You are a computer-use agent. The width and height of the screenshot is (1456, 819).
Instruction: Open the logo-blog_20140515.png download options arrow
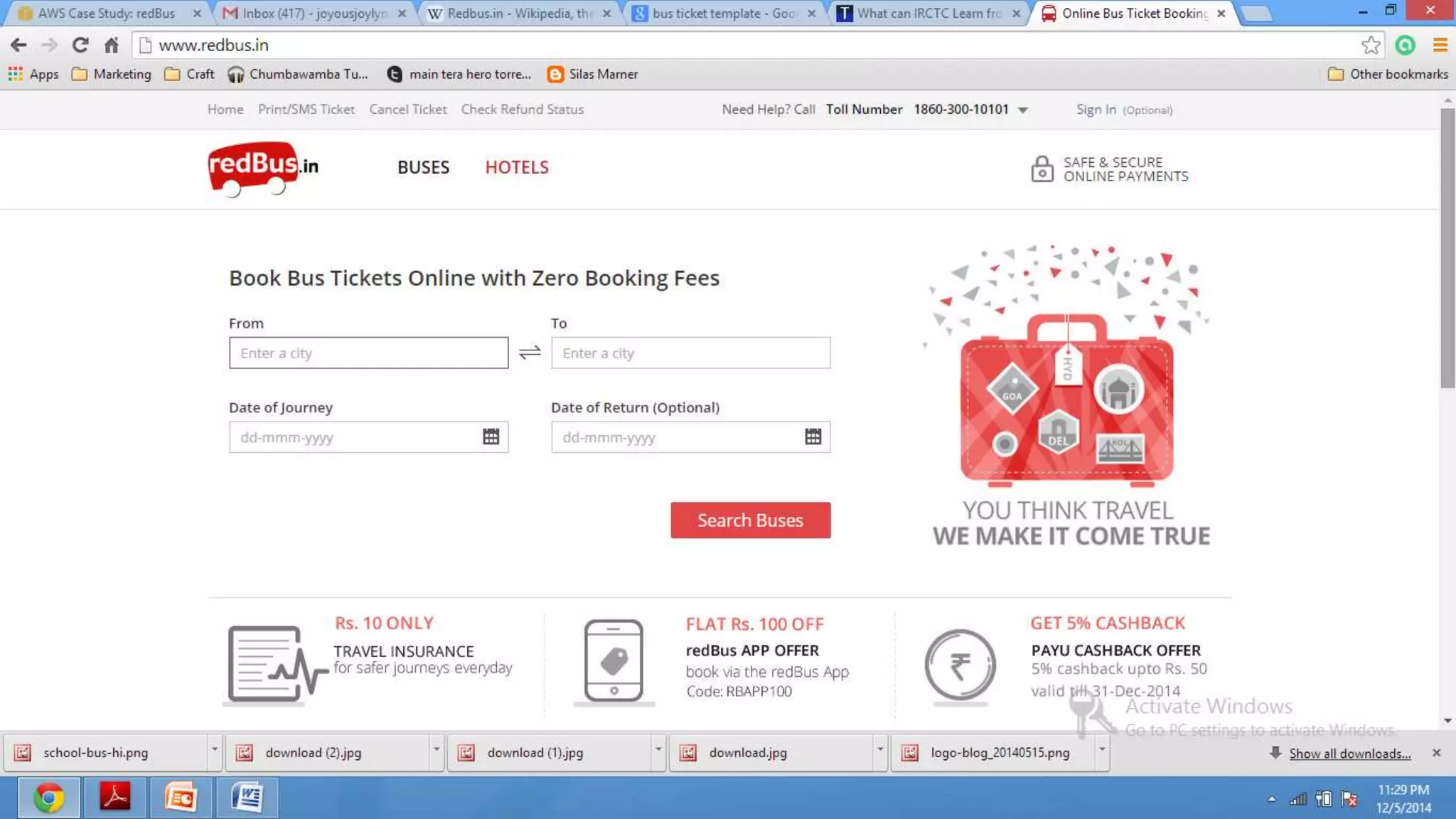pos(1101,750)
